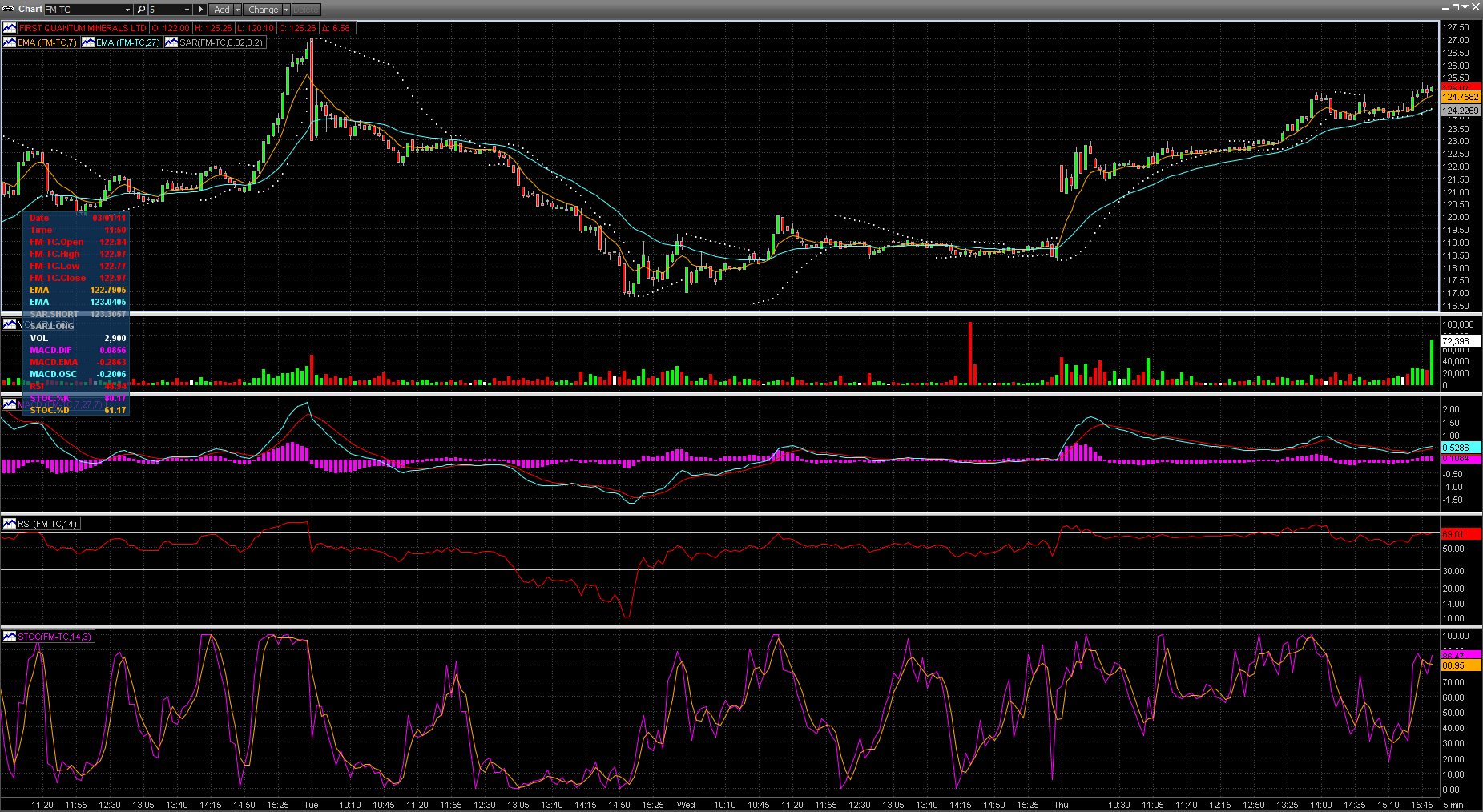The image size is (1483, 812).
Task: Click the SAR.SHORT 123.3057 data row
Action: point(78,314)
